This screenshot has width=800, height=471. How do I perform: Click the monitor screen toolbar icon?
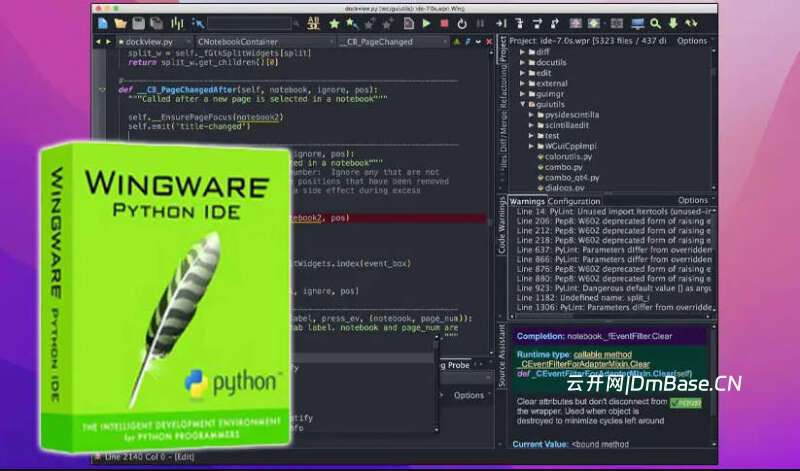point(638,23)
